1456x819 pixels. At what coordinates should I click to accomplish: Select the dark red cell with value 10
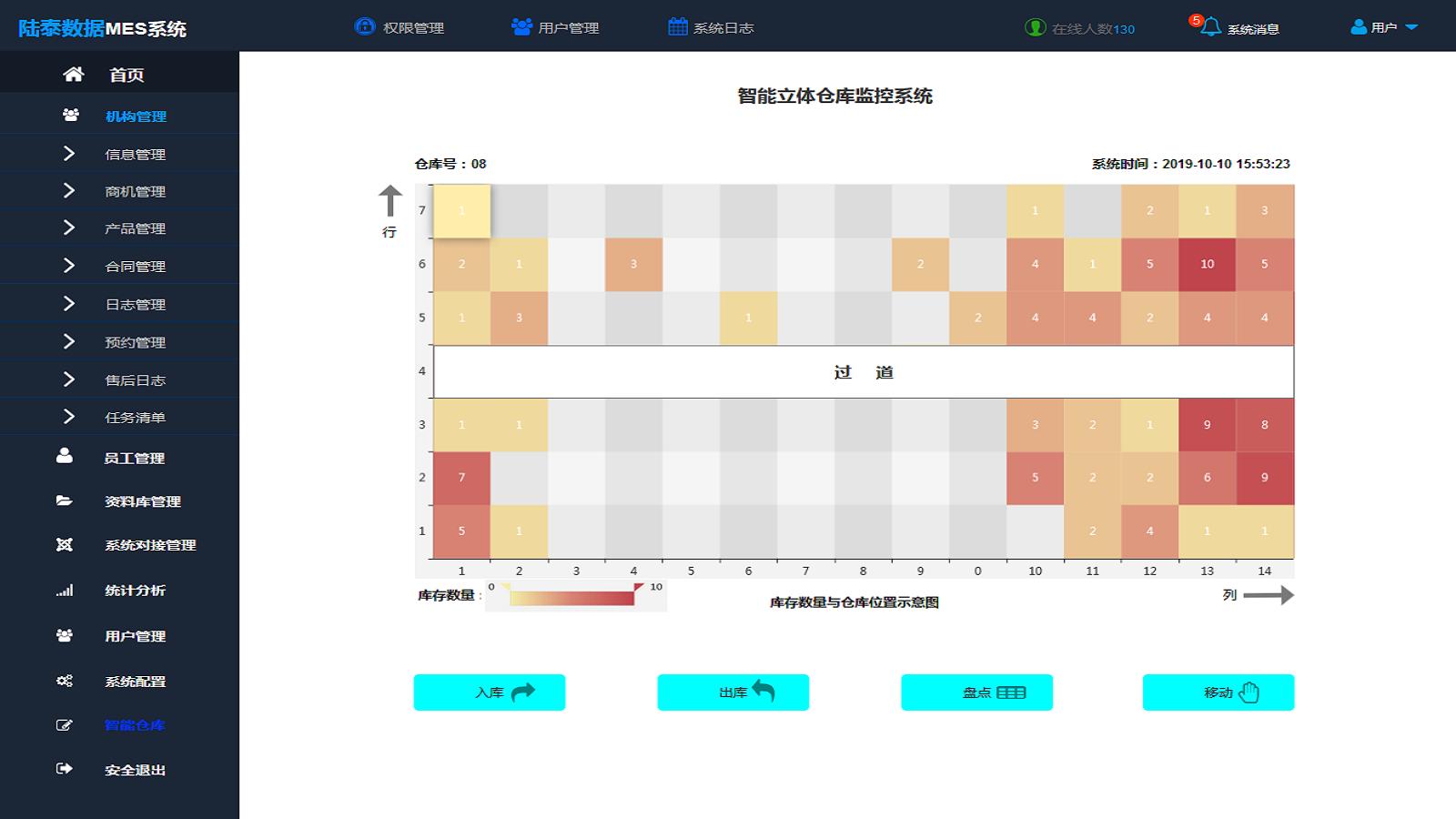pos(1207,264)
